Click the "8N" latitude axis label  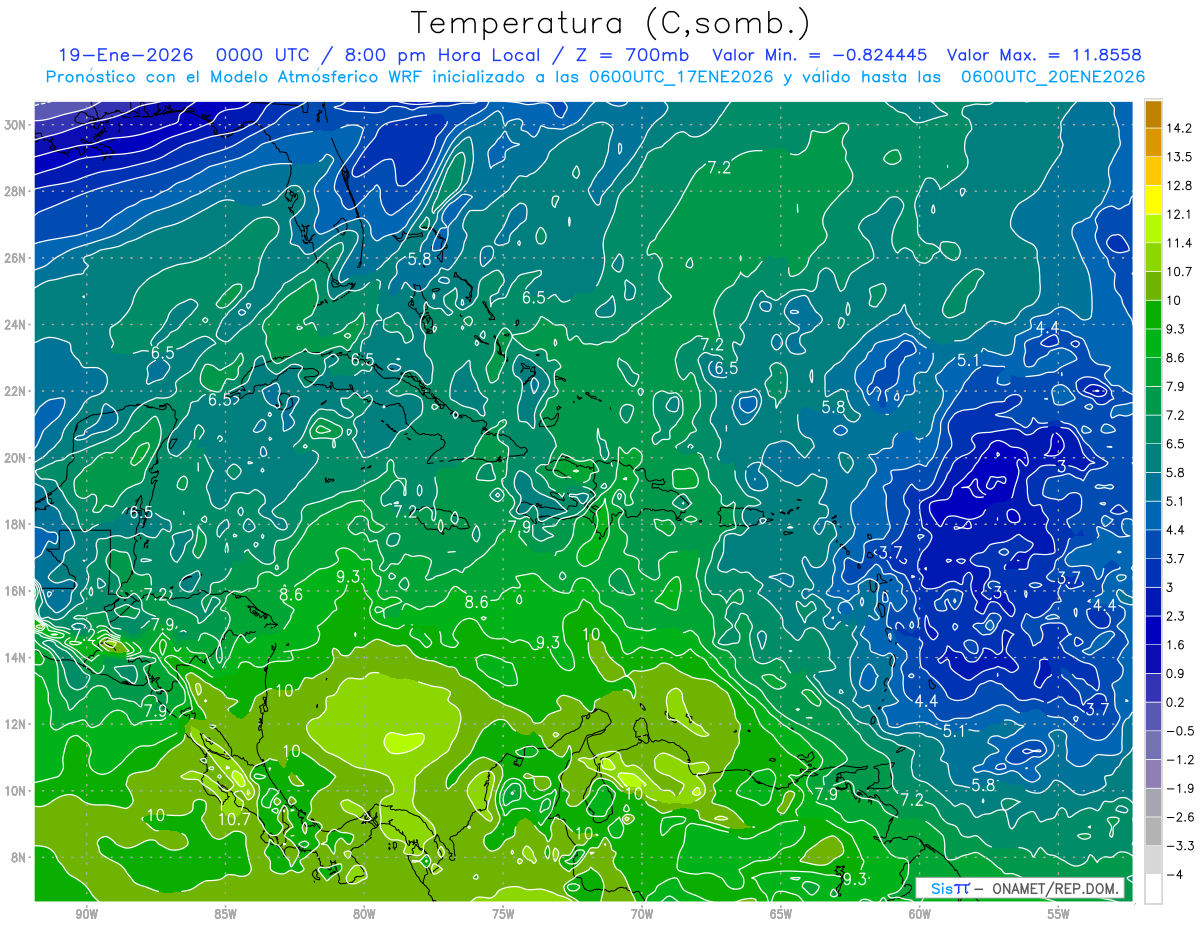pyautogui.click(x=18, y=857)
